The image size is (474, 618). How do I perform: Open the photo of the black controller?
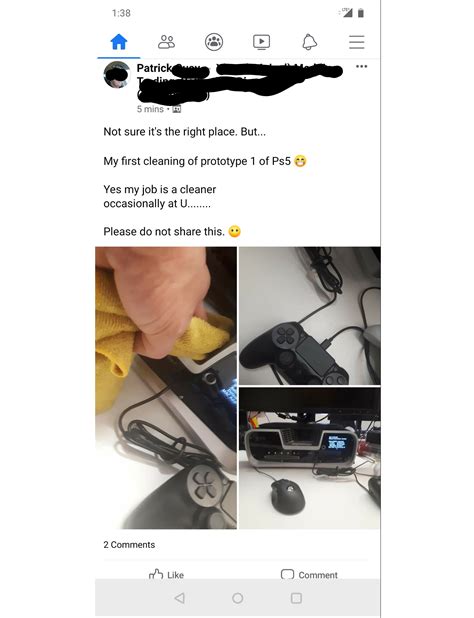(x=310, y=316)
